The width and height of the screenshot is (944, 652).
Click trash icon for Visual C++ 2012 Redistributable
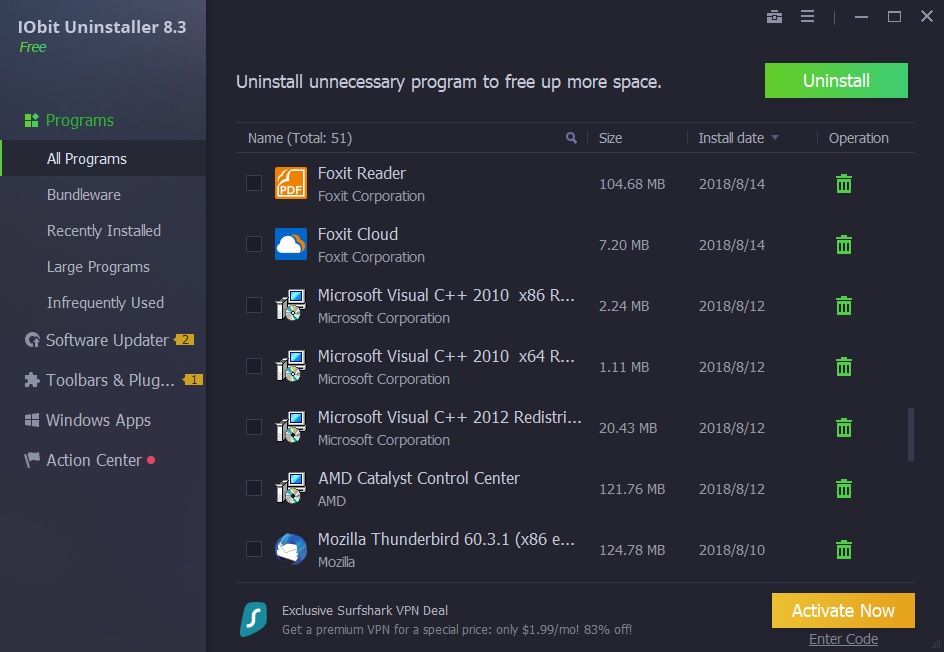844,427
